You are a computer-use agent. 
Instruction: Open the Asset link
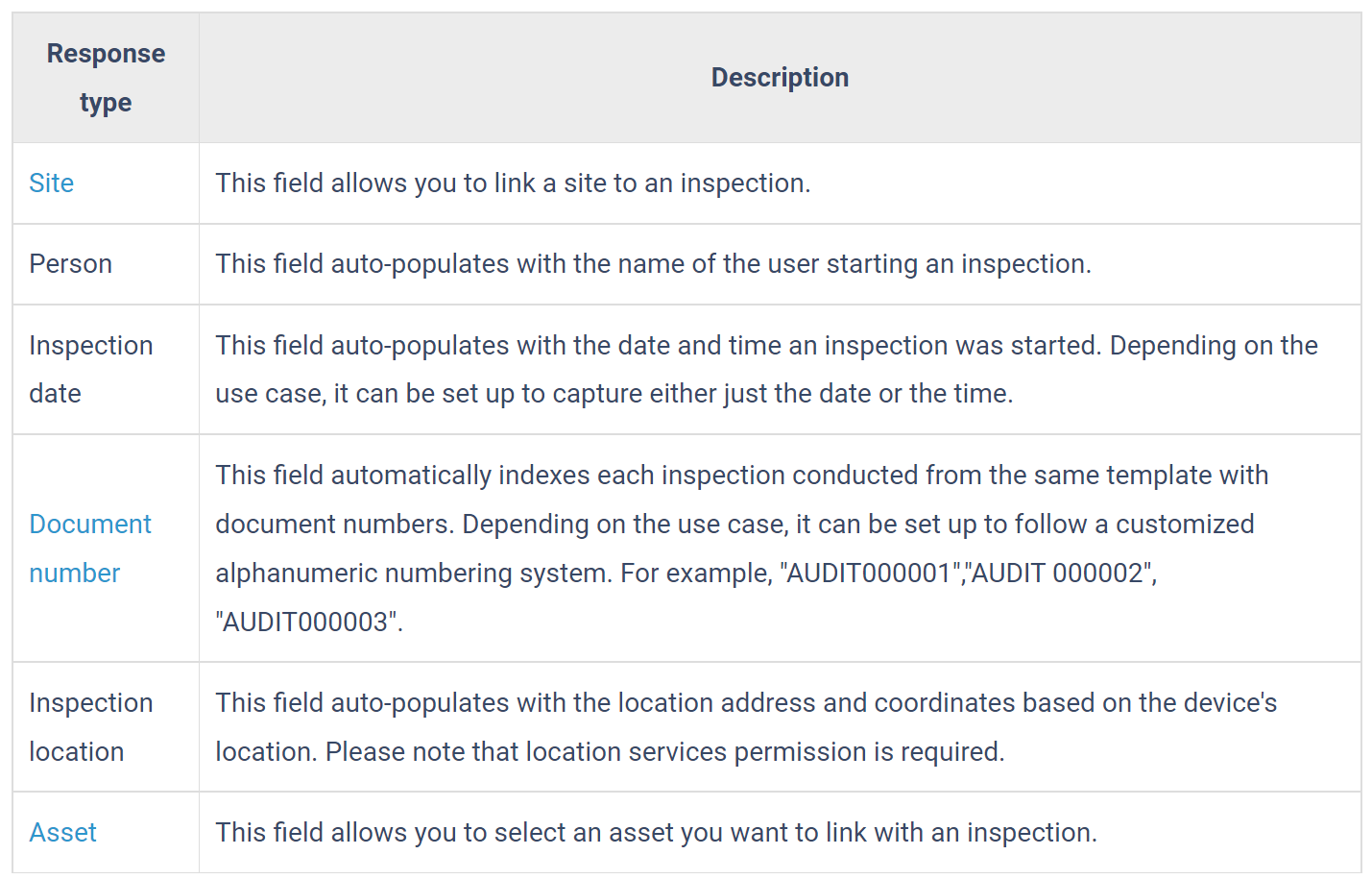pos(62,832)
